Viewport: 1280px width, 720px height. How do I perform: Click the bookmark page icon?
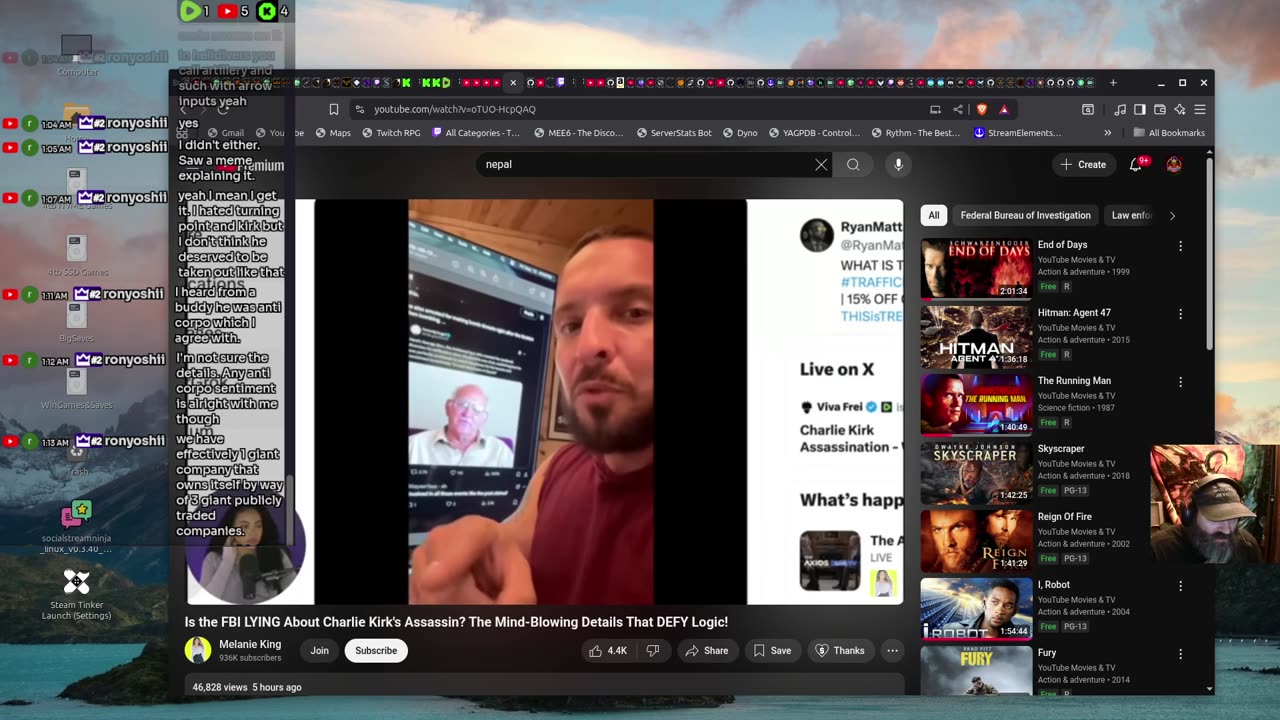[334, 109]
